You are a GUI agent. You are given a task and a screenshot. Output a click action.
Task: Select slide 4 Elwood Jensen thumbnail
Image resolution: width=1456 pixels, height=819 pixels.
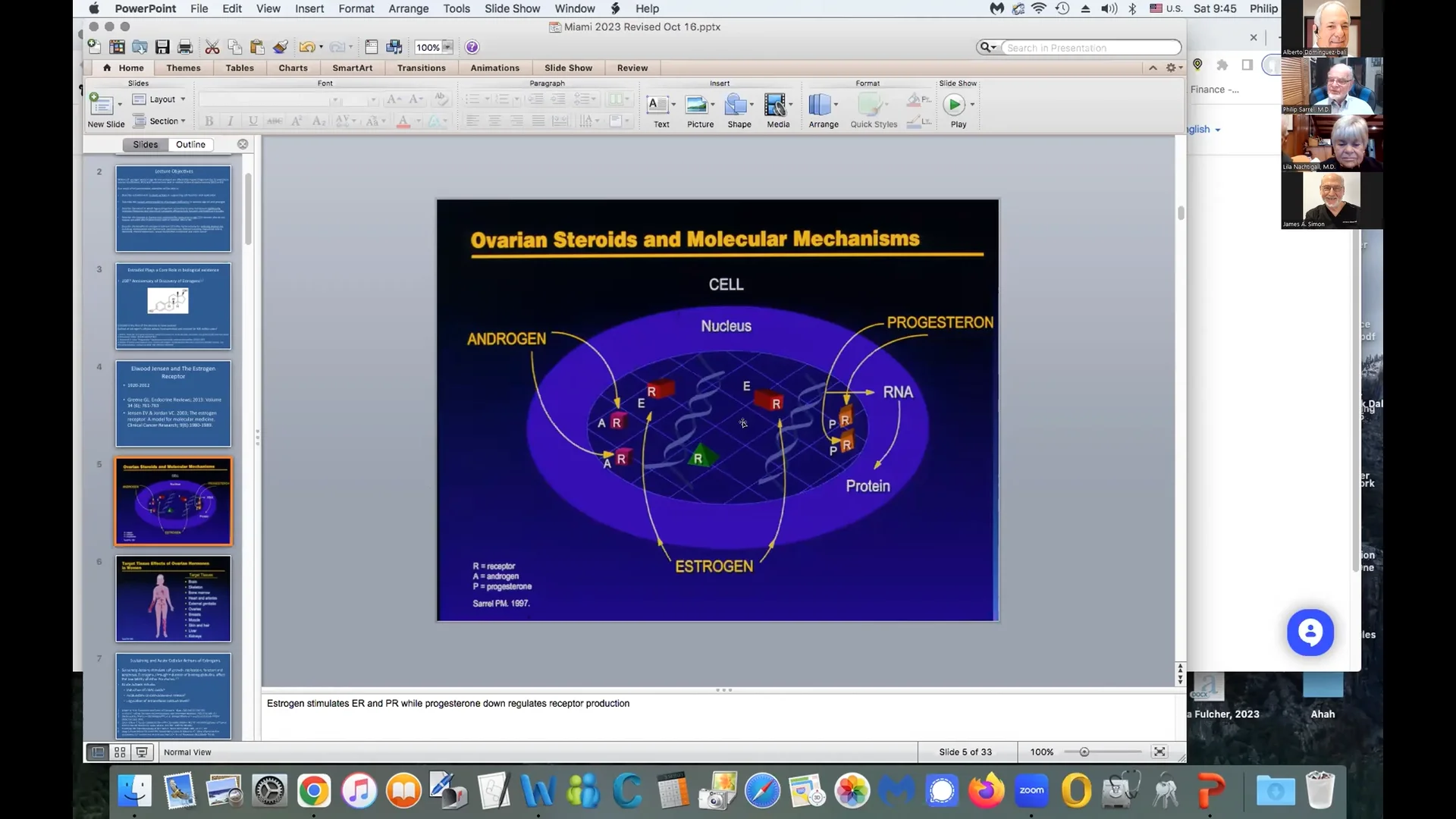tap(173, 403)
